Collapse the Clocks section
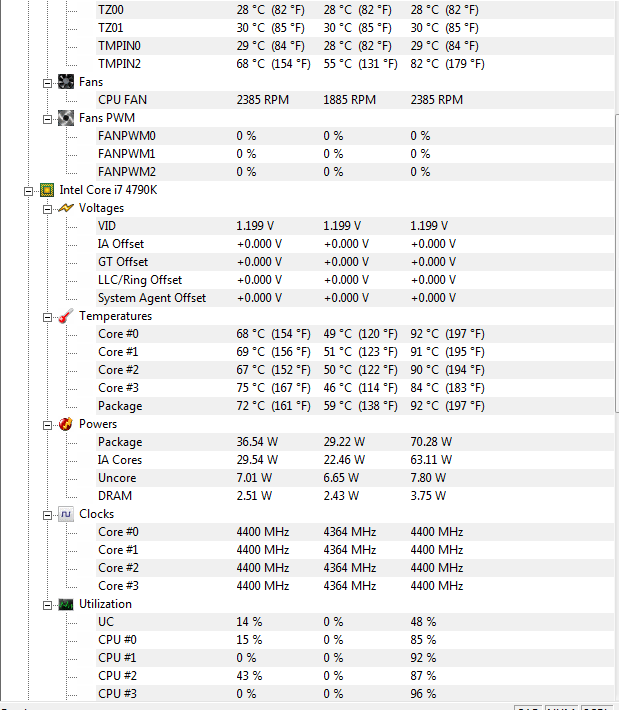Image resolution: width=619 pixels, height=710 pixels. [x=47, y=516]
